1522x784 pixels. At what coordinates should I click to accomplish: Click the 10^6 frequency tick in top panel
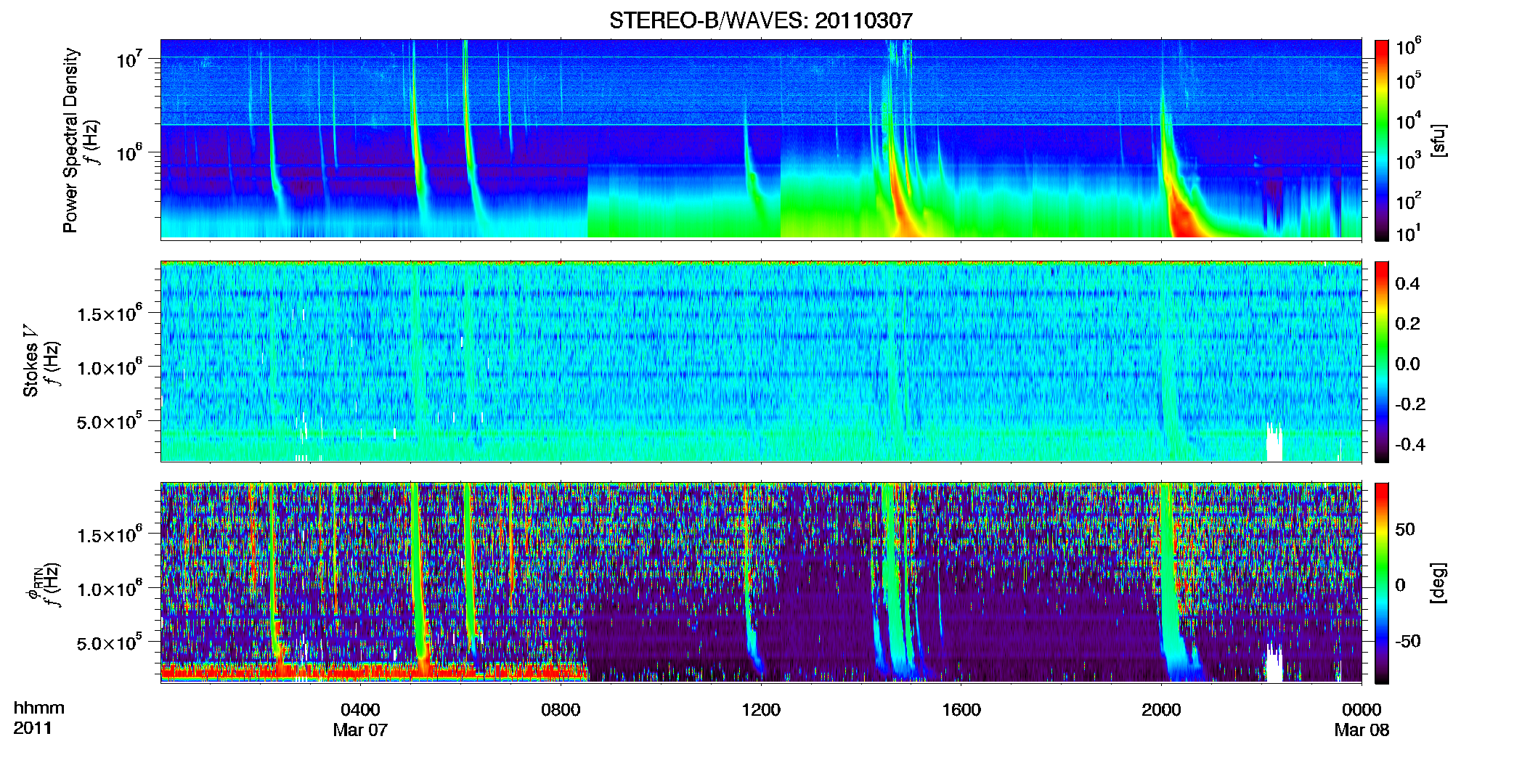(130, 153)
